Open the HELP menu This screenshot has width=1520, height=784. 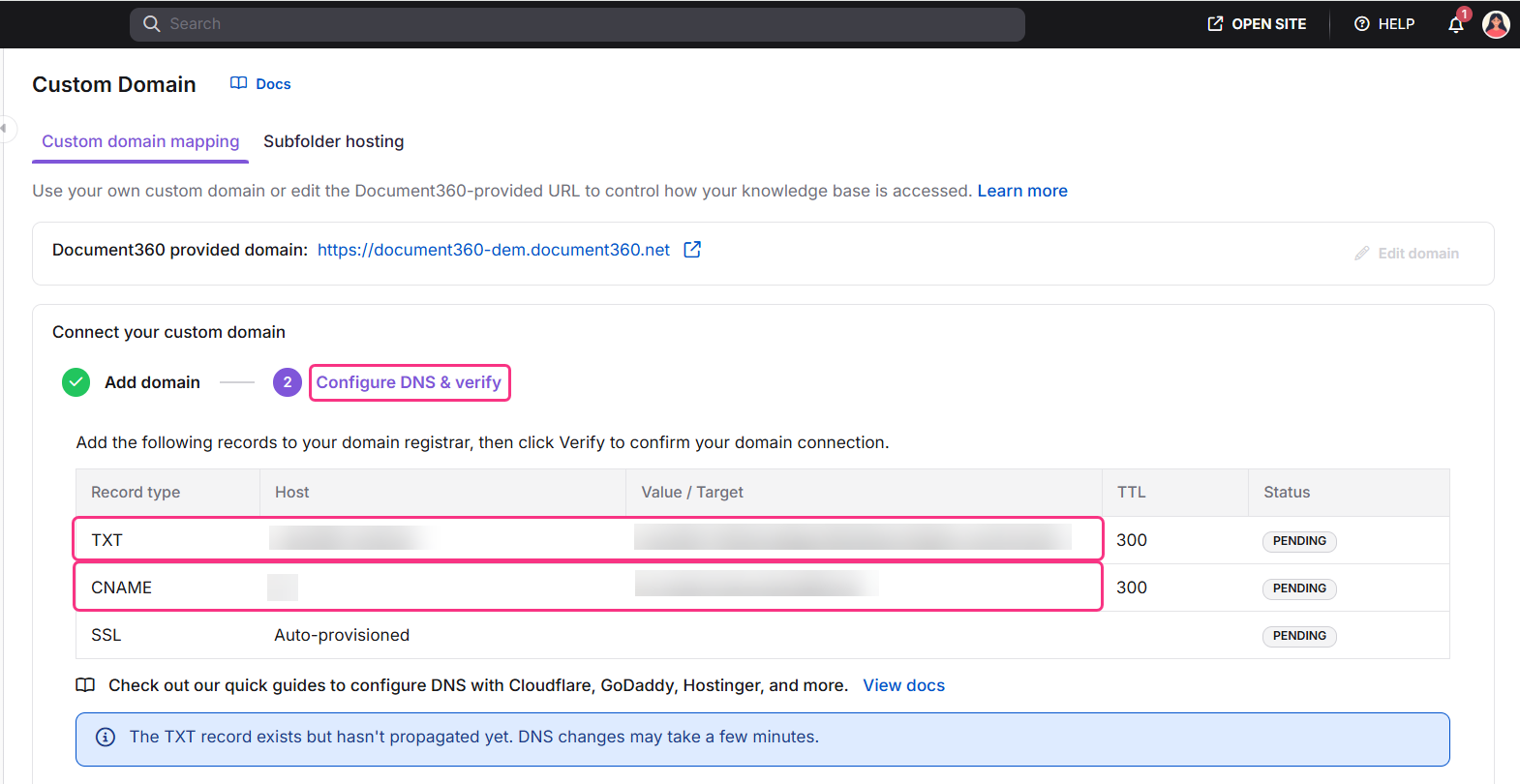pos(1384,24)
